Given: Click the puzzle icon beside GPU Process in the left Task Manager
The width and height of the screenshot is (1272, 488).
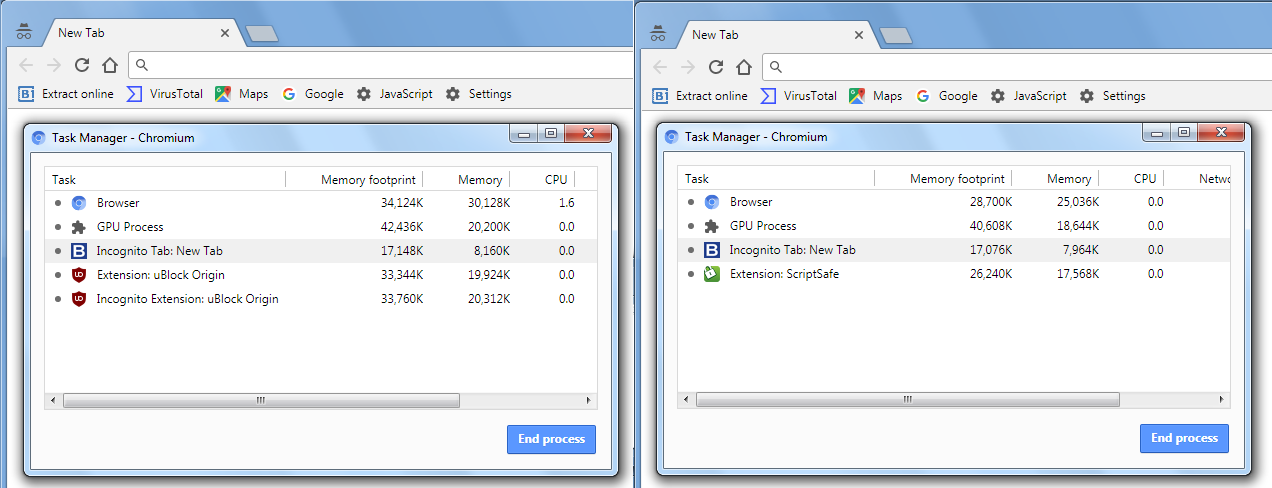Looking at the screenshot, I should click(x=79, y=227).
